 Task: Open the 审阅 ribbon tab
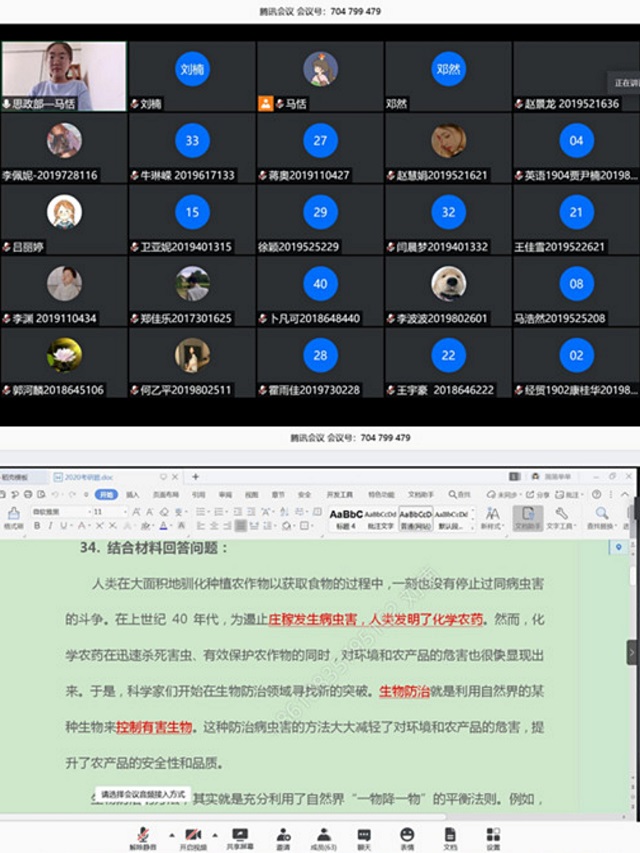click(x=225, y=495)
